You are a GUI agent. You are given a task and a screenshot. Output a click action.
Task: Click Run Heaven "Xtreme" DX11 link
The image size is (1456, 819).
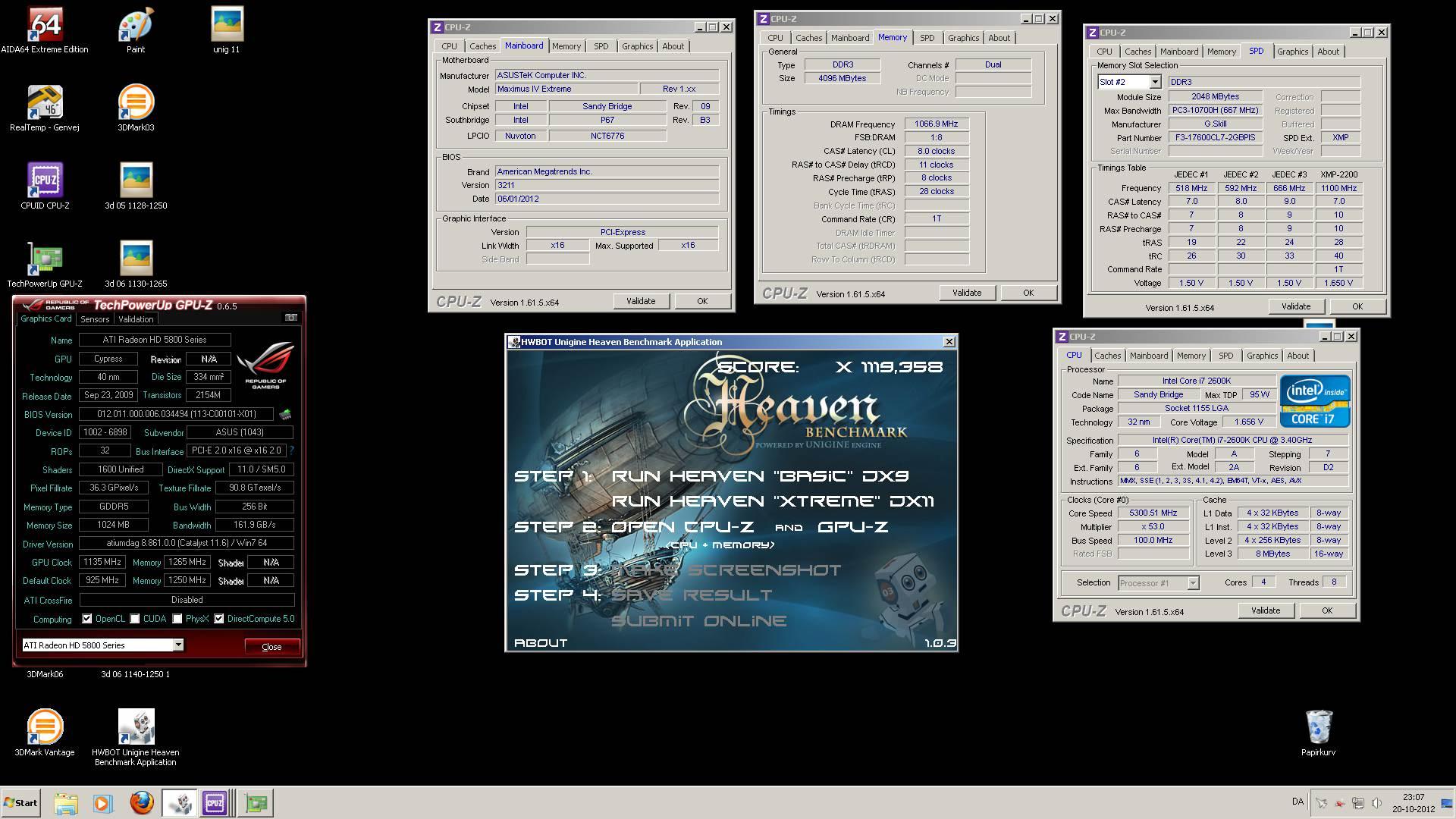(773, 501)
